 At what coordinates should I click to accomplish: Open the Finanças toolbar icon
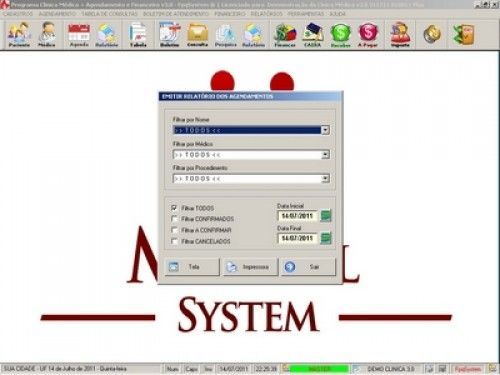[x=285, y=35]
